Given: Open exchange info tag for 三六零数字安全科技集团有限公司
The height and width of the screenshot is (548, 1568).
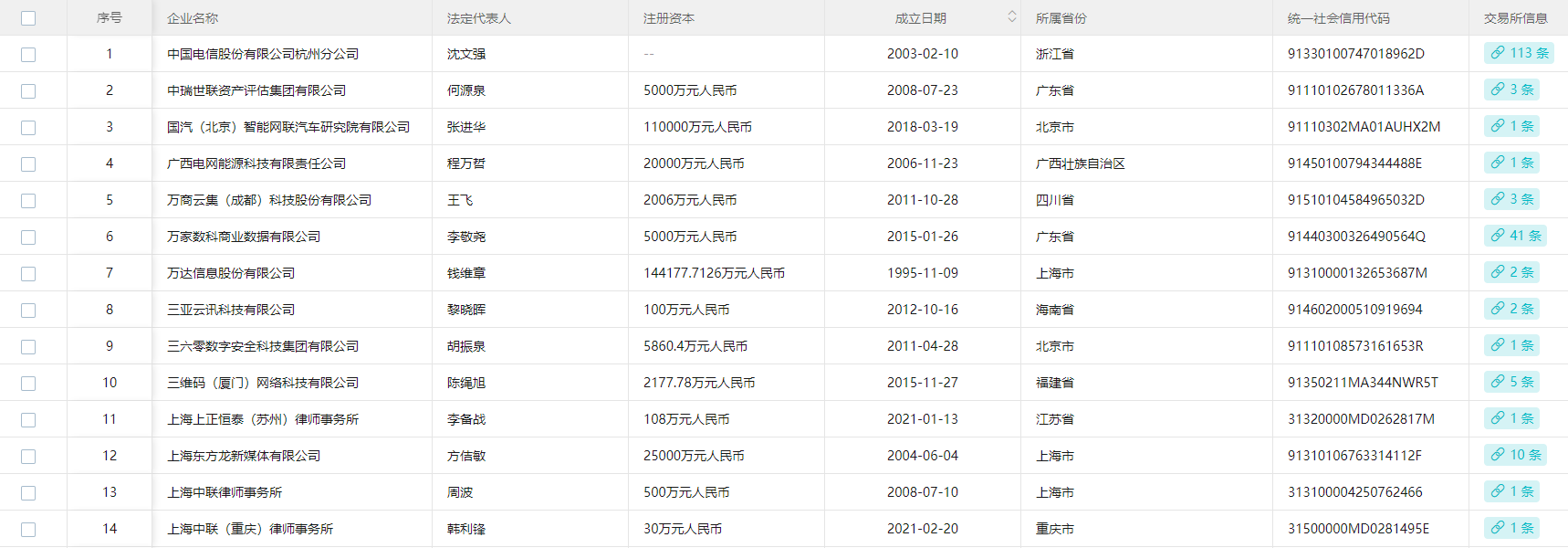Looking at the screenshot, I should [x=1511, y=345].
